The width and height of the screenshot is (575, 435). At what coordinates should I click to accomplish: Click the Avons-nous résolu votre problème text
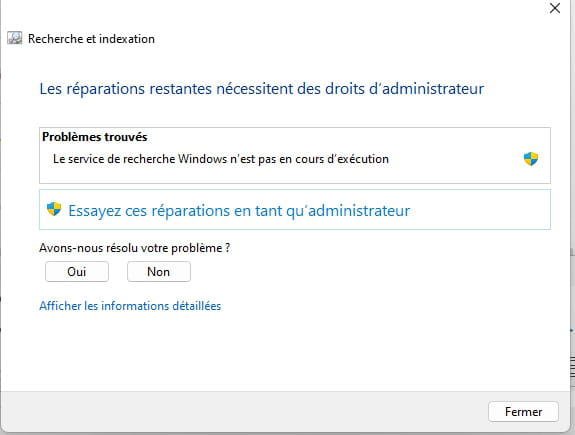point(135,248)
